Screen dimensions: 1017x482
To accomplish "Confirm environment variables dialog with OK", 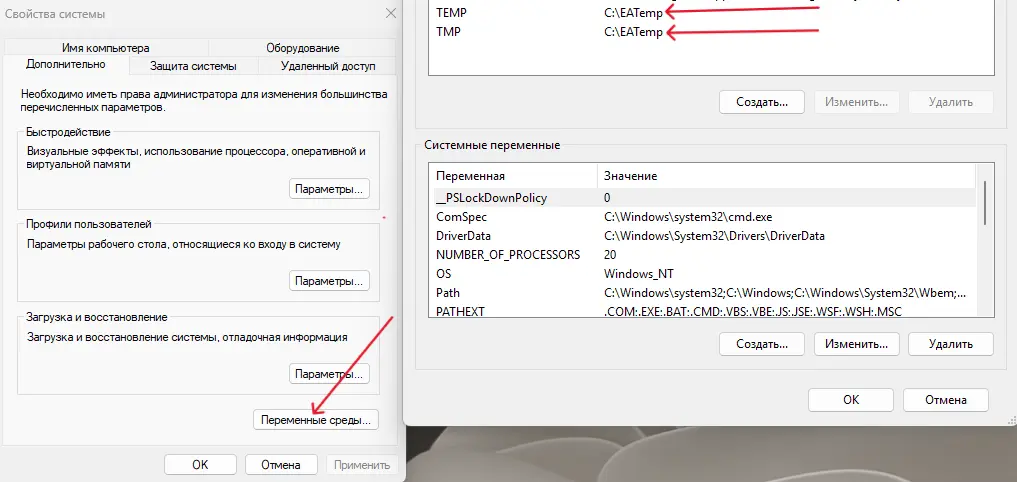I will pyautogui.click(x=851, y=400).
